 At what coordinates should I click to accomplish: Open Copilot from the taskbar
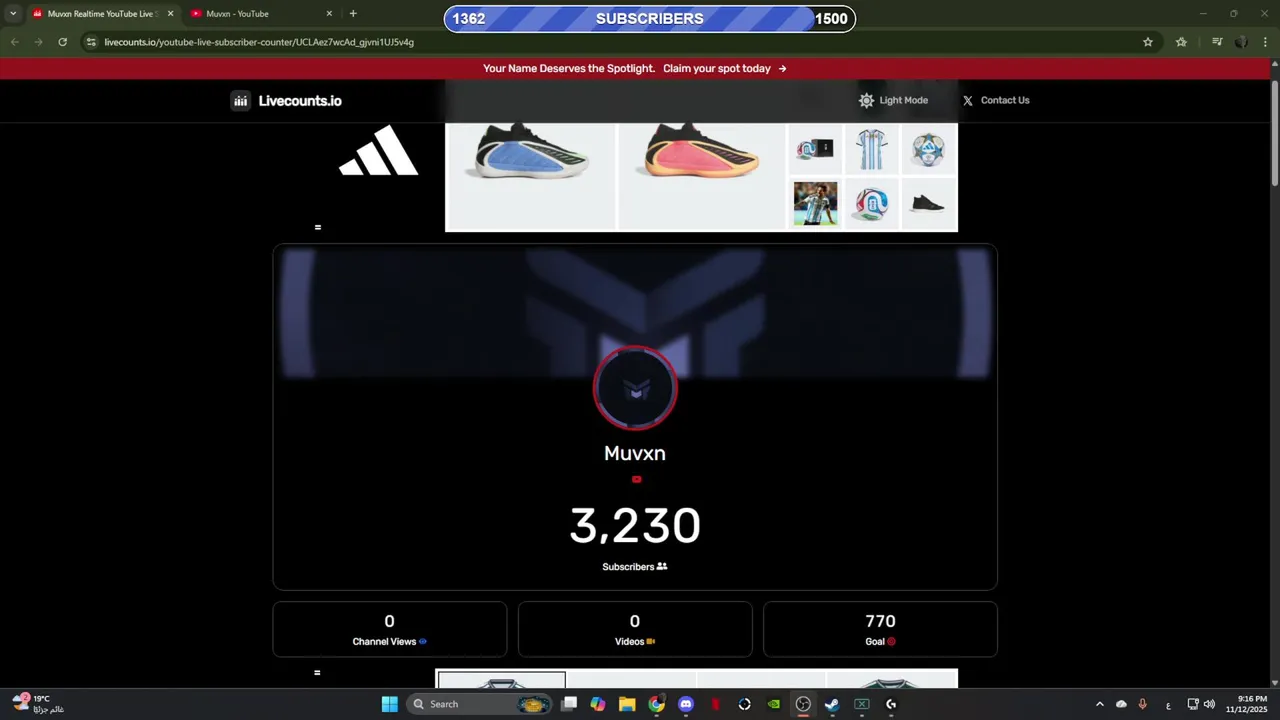(598, 704)
